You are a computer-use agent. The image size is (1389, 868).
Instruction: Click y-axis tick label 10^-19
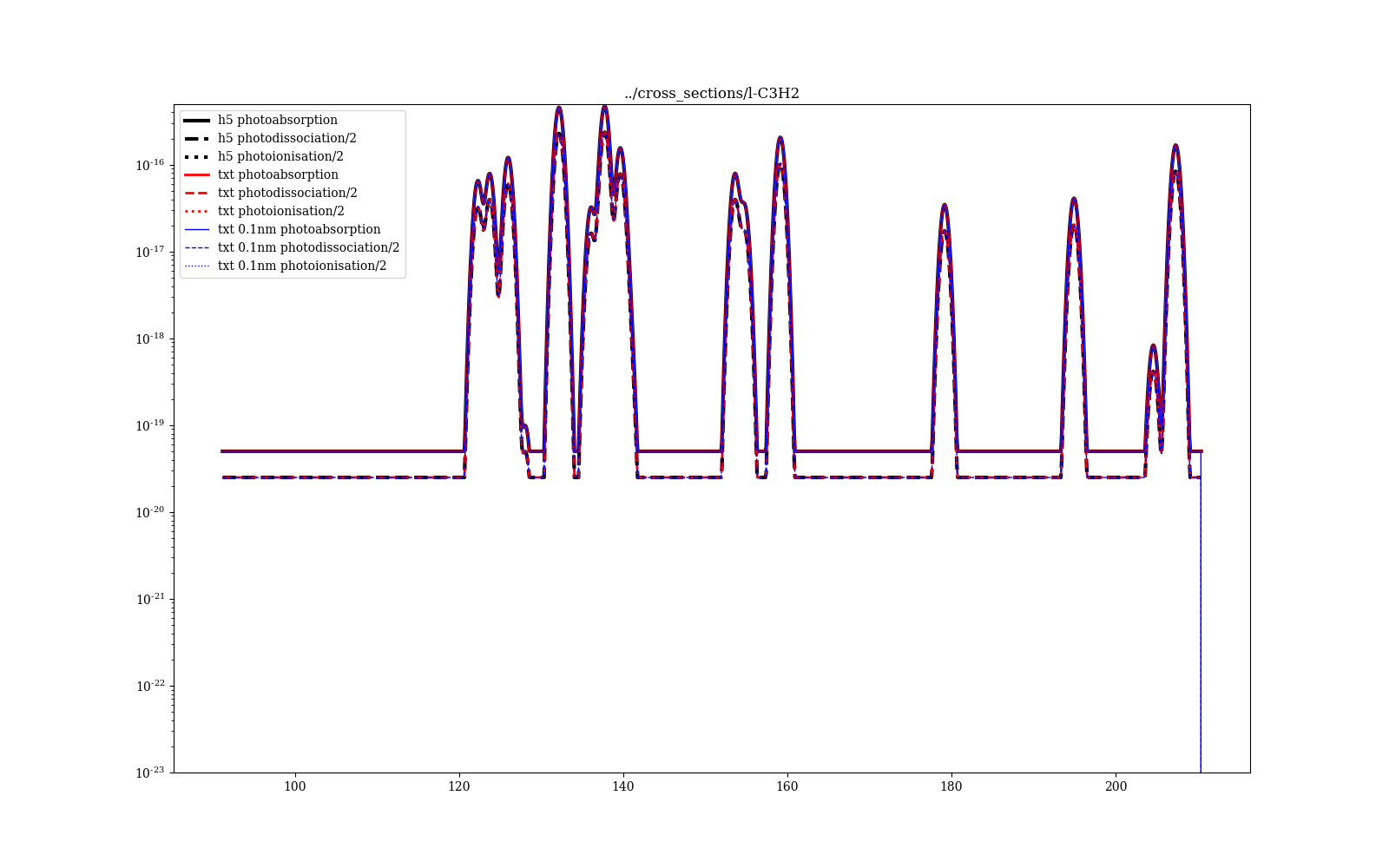[x=151, y=424]
